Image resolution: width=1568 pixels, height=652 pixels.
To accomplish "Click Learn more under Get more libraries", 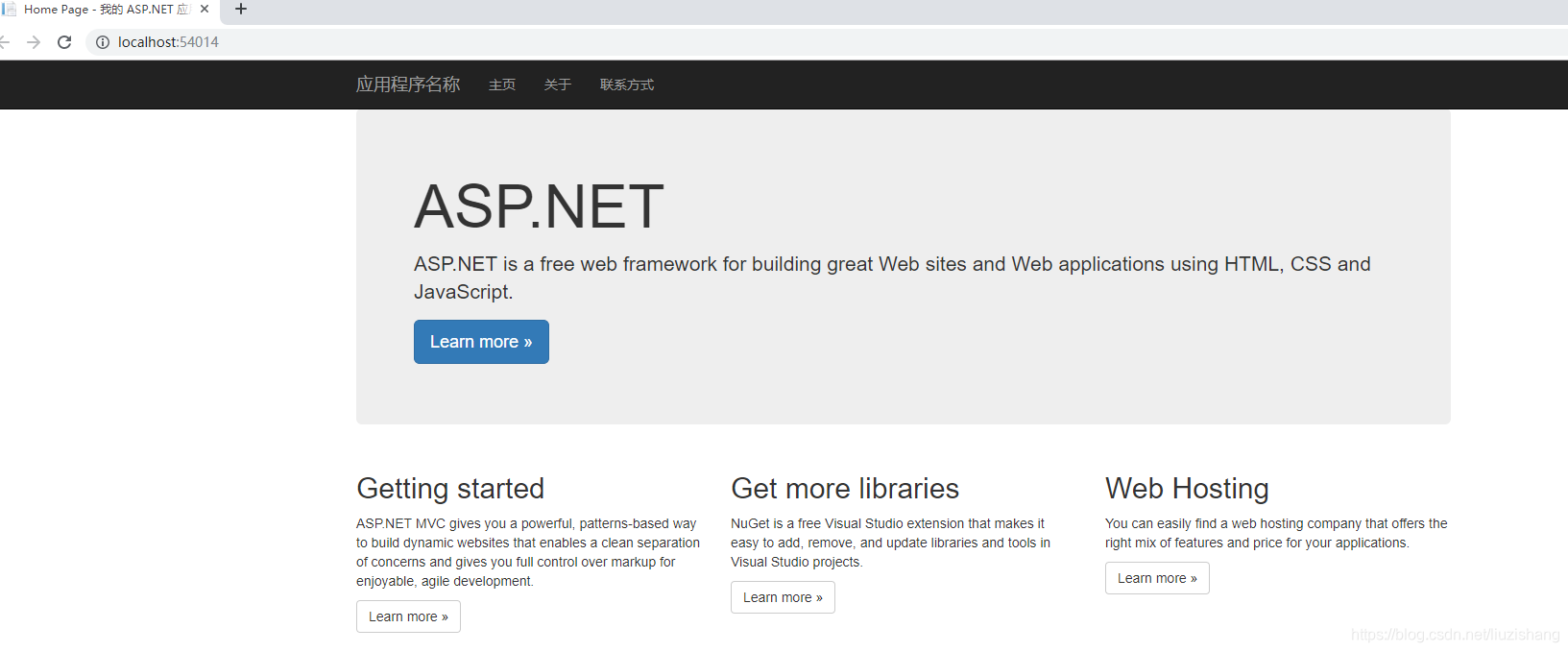I will point(783,597).
